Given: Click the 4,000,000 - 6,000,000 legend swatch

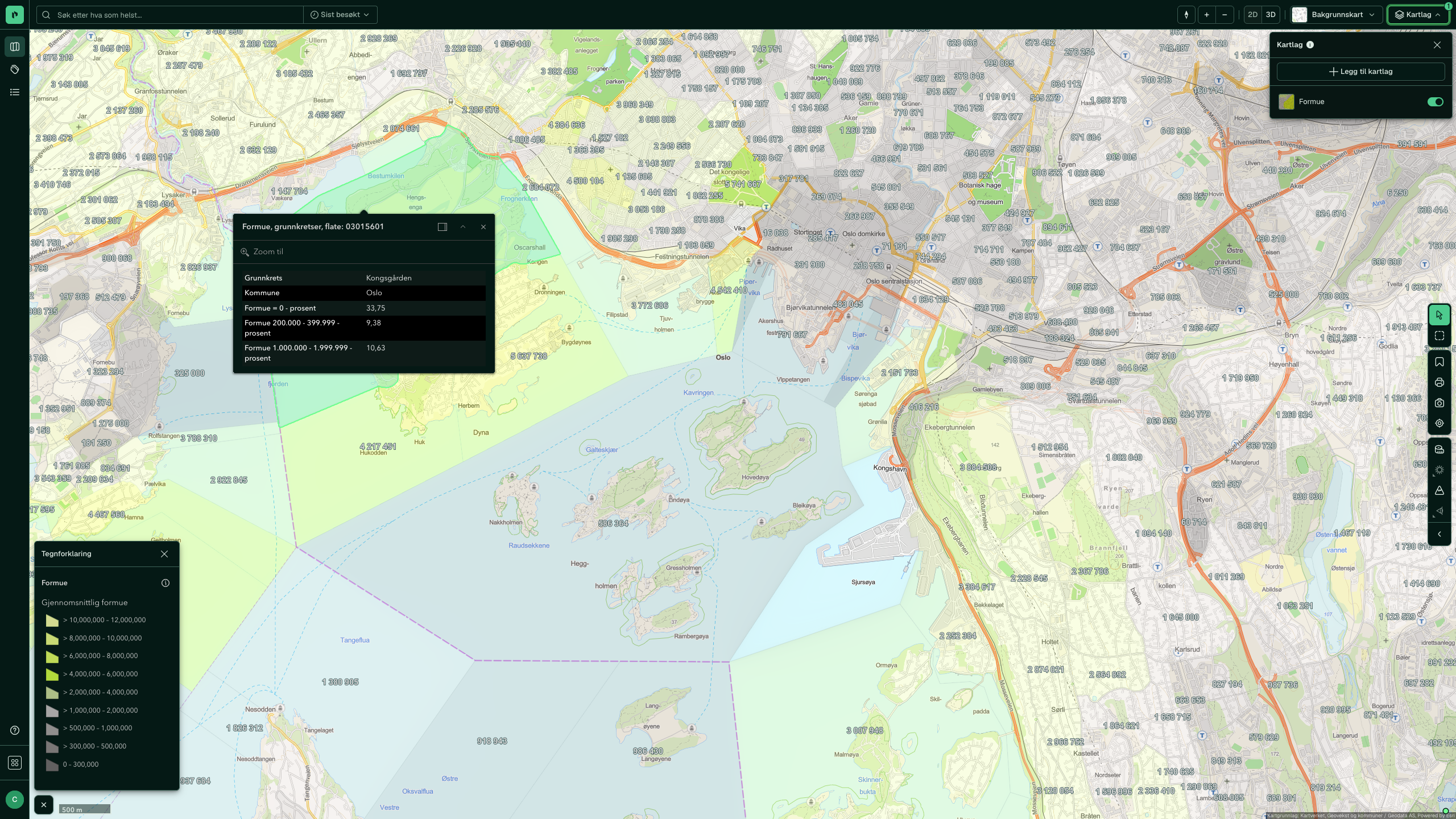Looking at the screenshot, I should coord(52,675).
